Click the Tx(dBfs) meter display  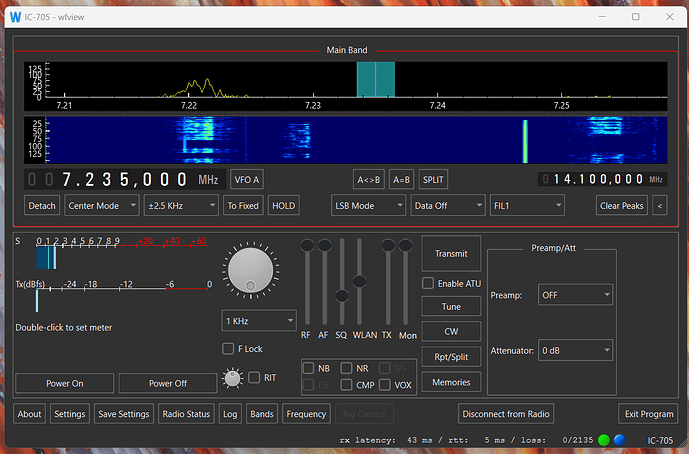[112, 295]
